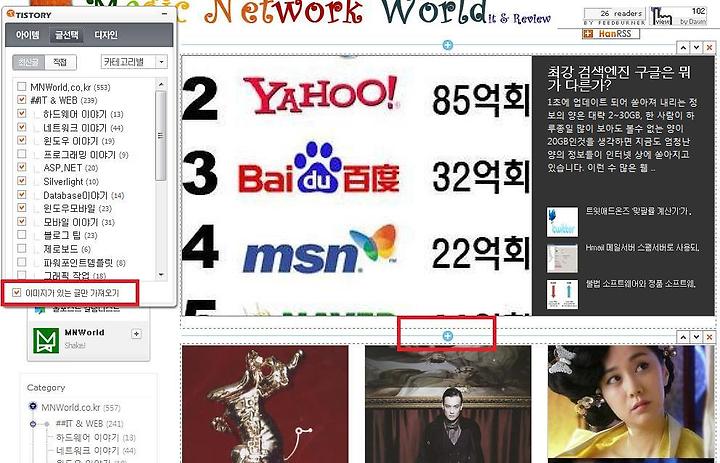Open the 트윗애드온즈 article link
720x463 pixels.
(x=639, y=211)
